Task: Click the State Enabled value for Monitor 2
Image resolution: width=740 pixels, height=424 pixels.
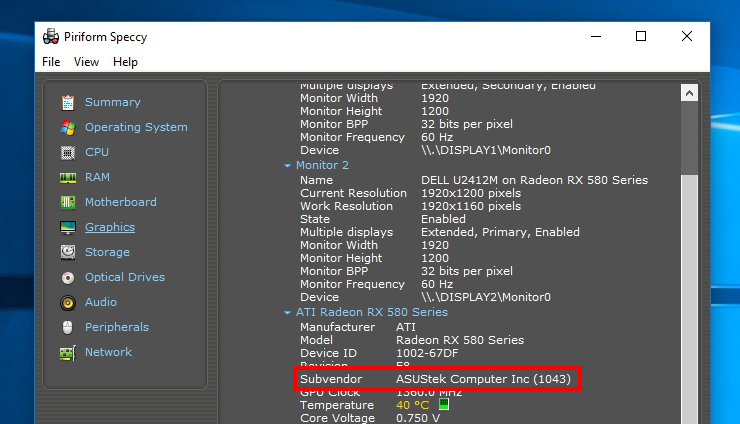Action: tap(443, 219)
